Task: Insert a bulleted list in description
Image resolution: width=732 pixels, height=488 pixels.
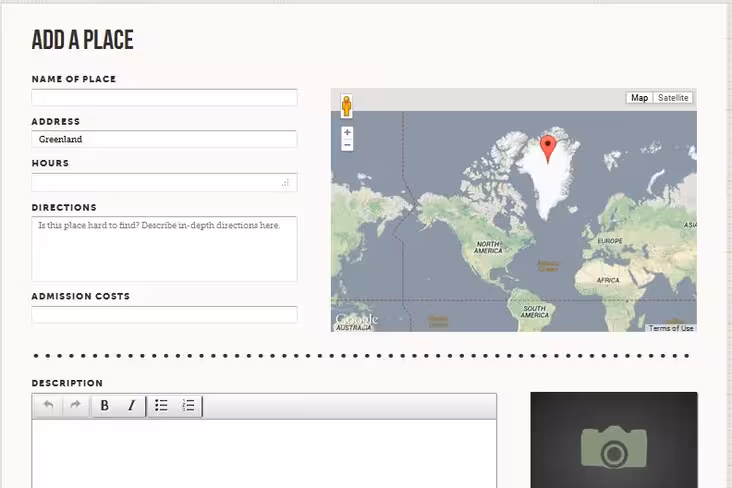Action: [161, 405]
